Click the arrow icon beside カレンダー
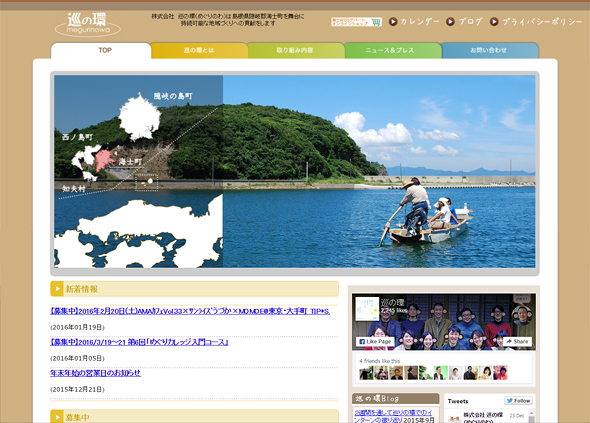The height and width of the screenshot is (423, 590). (x=393, y=22)
